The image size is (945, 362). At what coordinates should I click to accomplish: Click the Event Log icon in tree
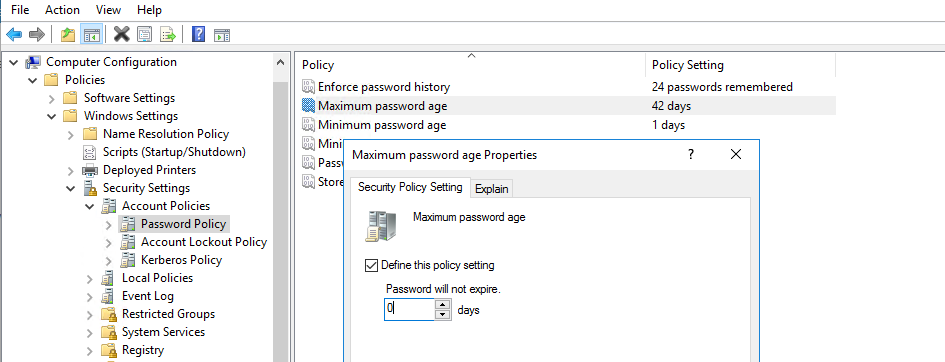108,296
